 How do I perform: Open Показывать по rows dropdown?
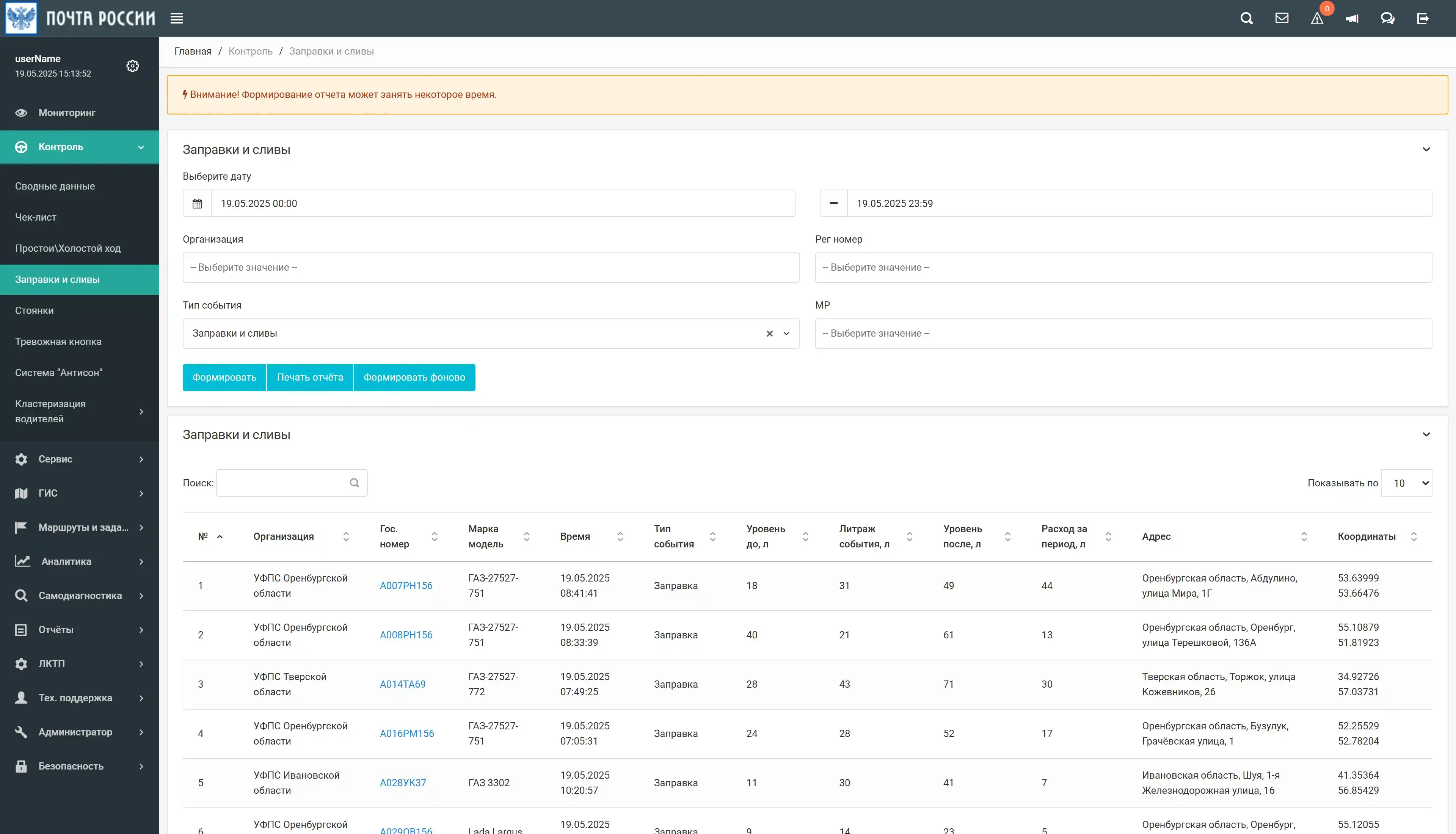[1406, 483]
